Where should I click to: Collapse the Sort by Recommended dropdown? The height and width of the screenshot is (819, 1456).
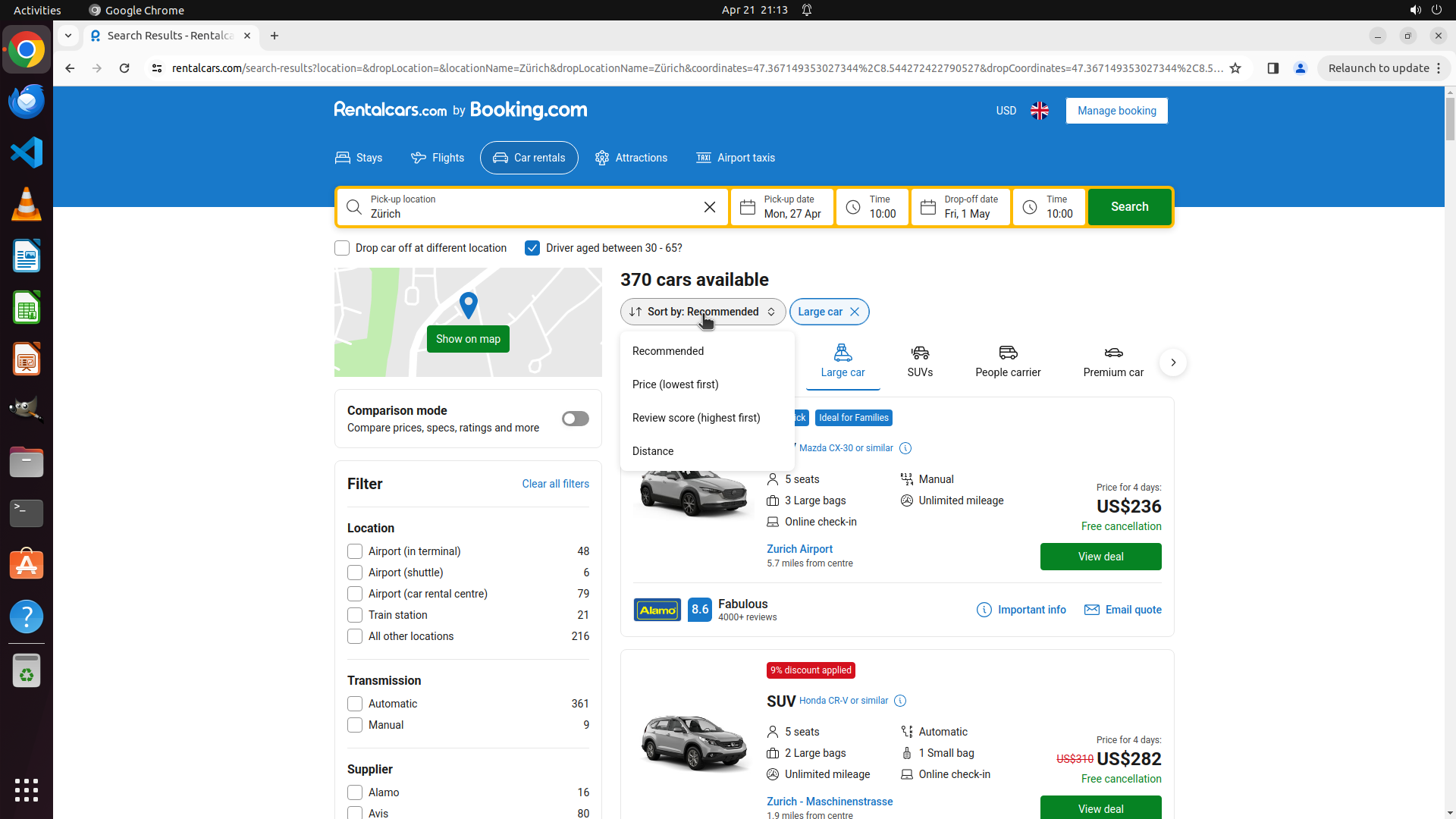pyautogui.click(x=702, y=312)
